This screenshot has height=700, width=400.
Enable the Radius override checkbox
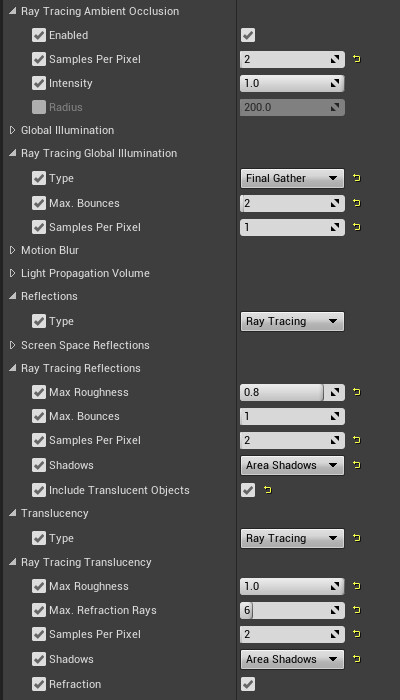[x=39, y=107]
